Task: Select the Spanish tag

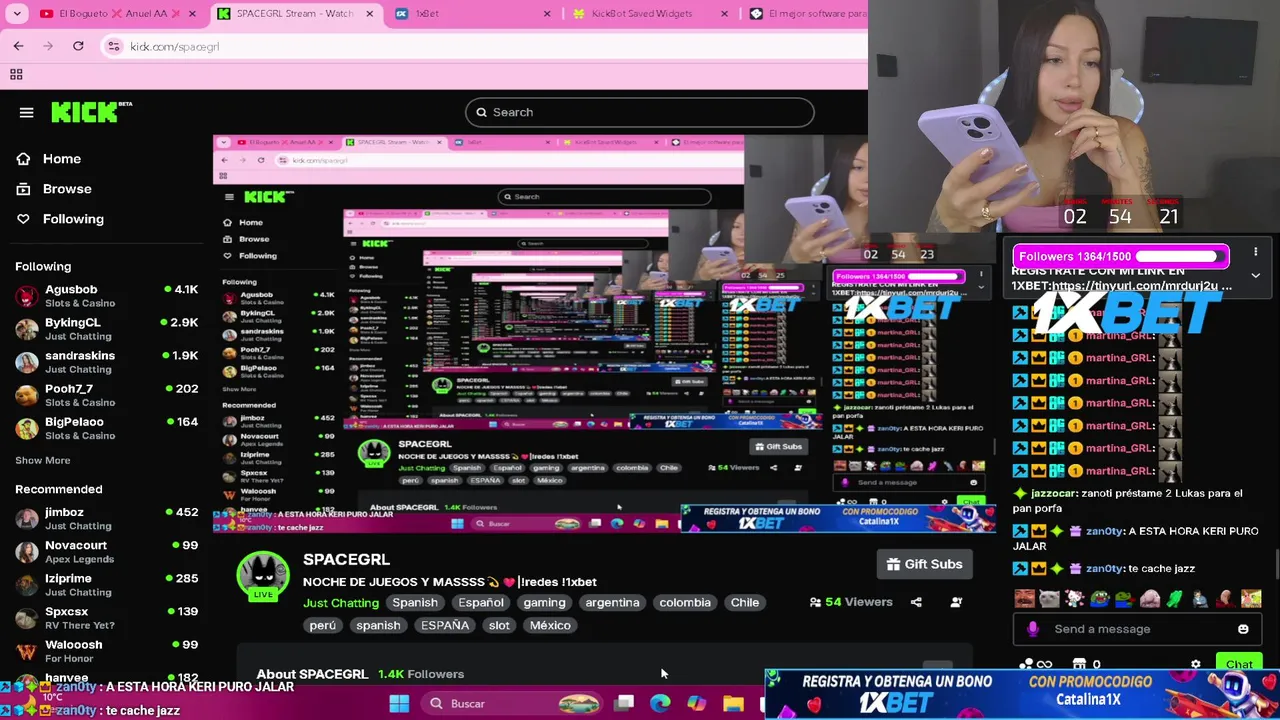Action: (415, 603)
